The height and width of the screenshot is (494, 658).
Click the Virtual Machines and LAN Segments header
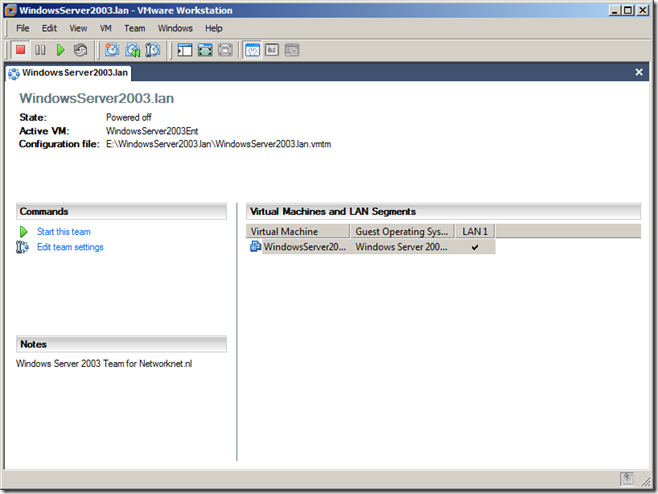[443, 212]
